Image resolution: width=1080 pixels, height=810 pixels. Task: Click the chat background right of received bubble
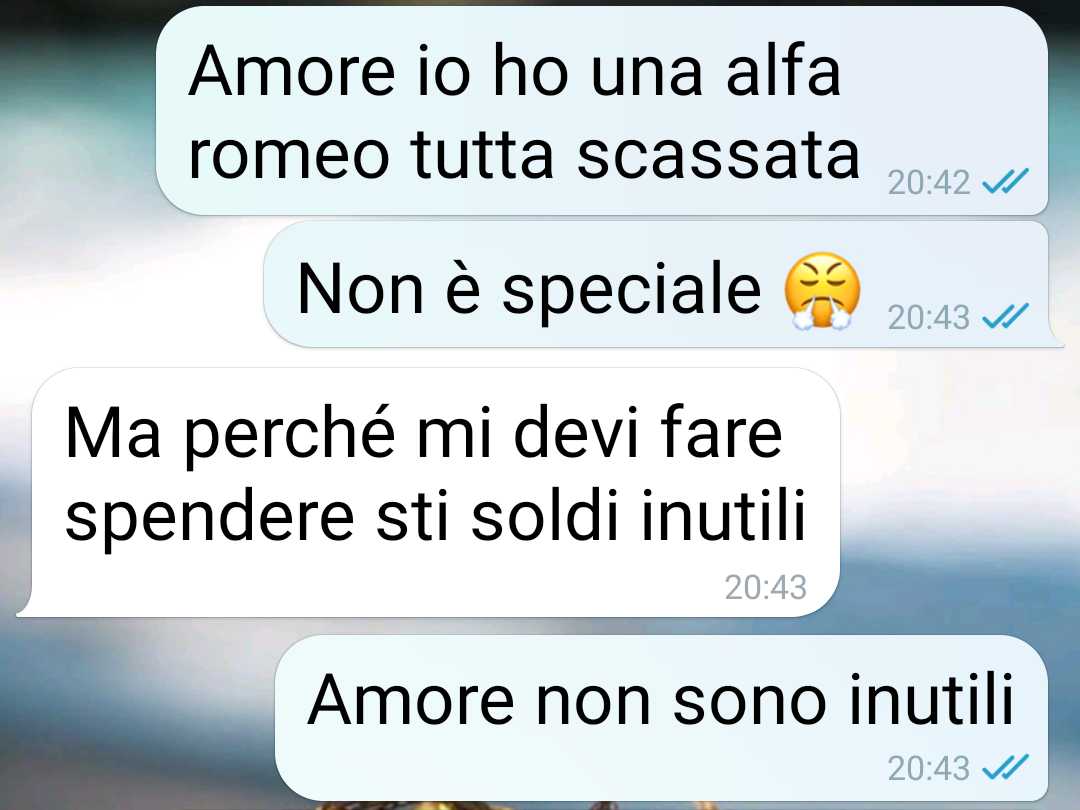pos(957,492)
